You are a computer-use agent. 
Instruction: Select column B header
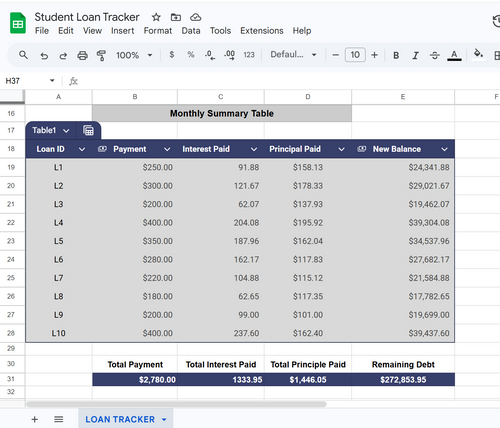[x=135, y=97]
